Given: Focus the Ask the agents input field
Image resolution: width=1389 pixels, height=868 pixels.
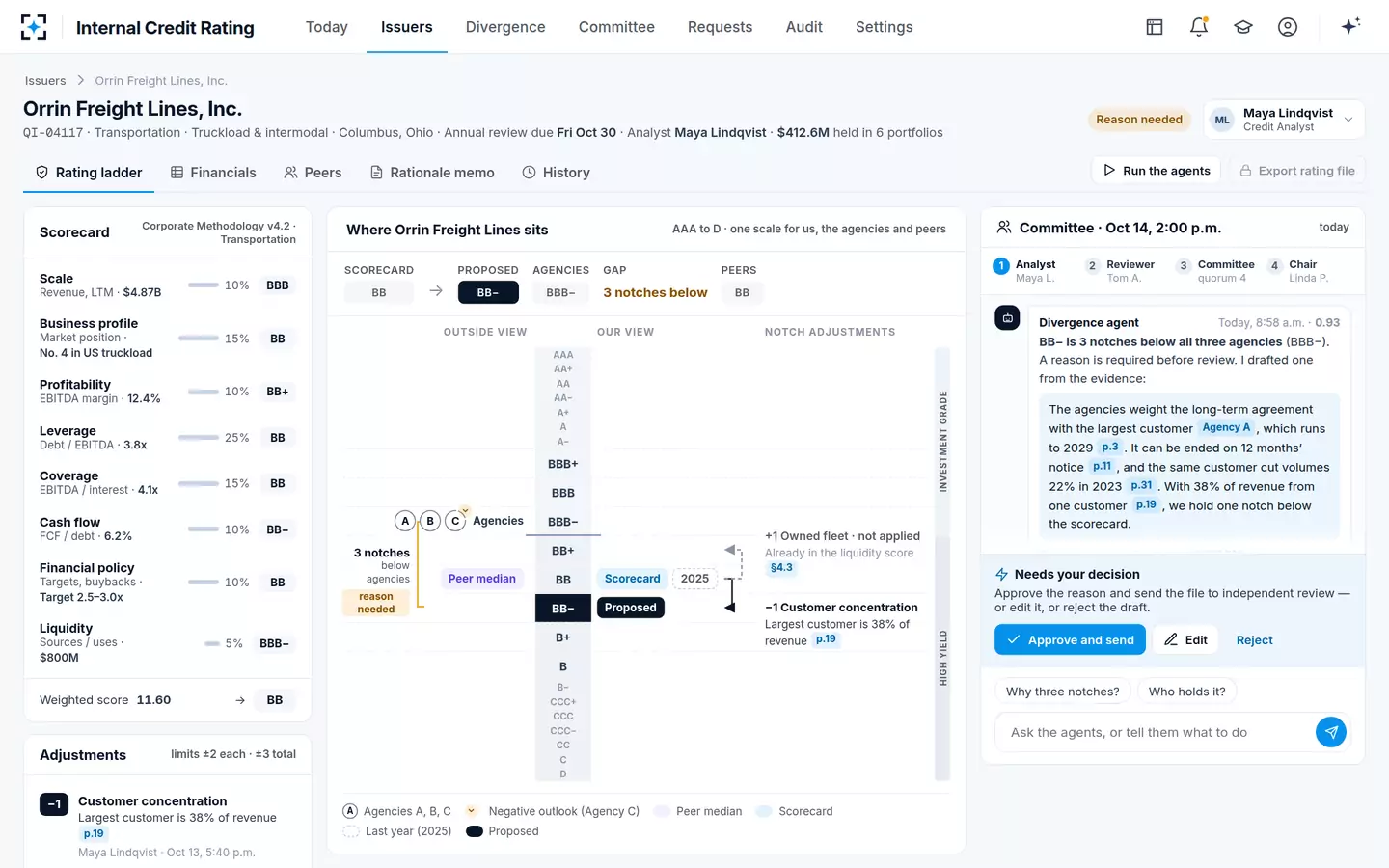Looking at the screenshot, I should tap(1156, 732).
